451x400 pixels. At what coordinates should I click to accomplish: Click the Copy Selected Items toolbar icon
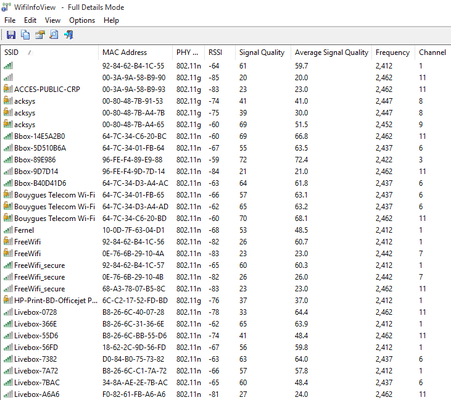coord(25,35)
